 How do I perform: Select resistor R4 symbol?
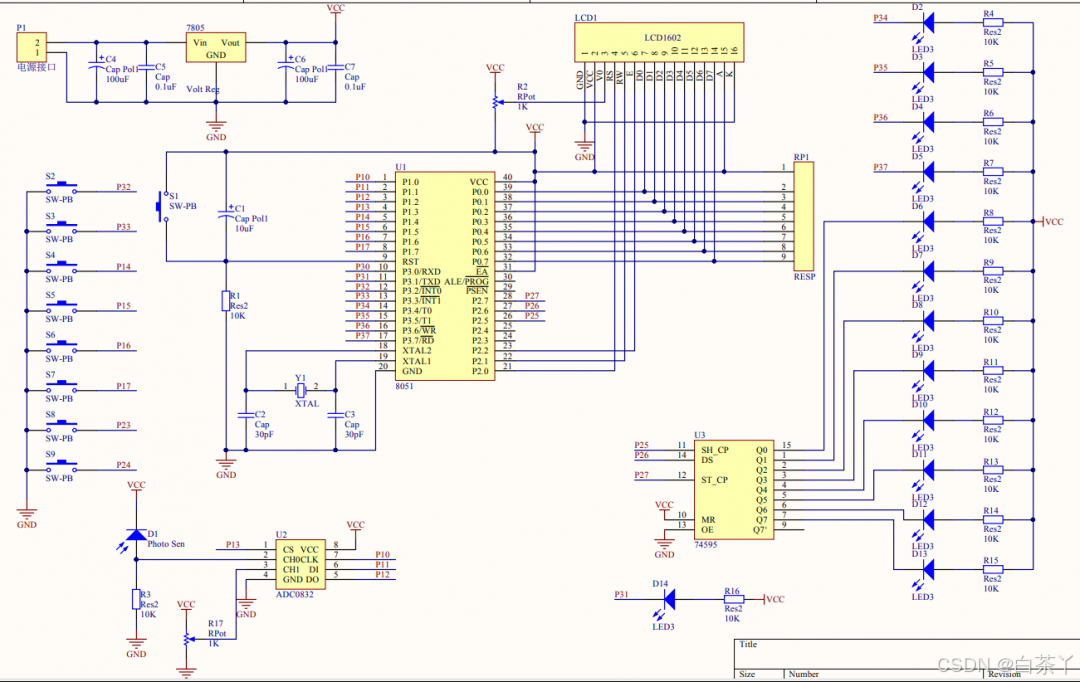click(x=993, y=23)
